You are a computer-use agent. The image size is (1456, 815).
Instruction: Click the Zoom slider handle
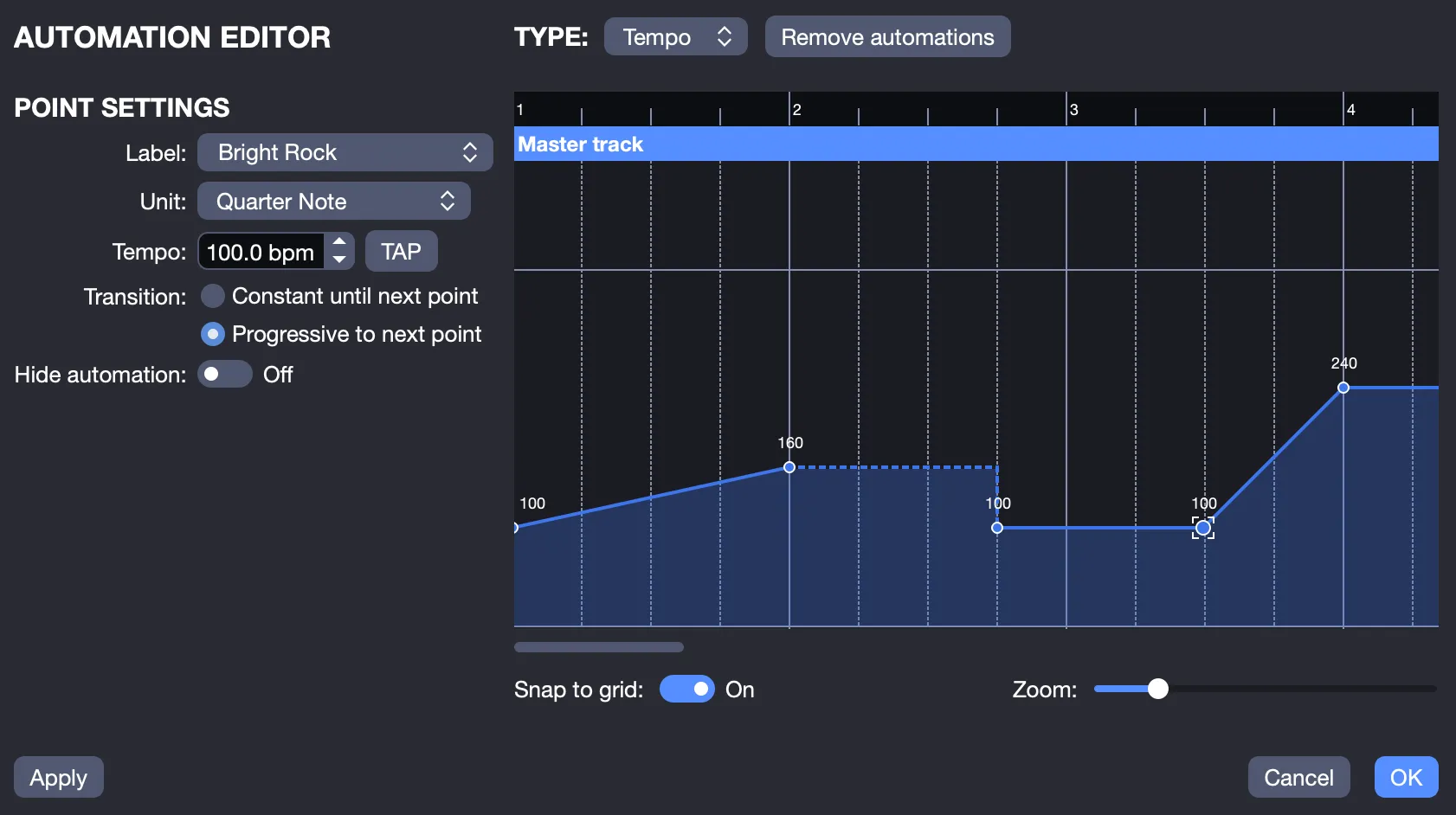tap(1157, 689)
